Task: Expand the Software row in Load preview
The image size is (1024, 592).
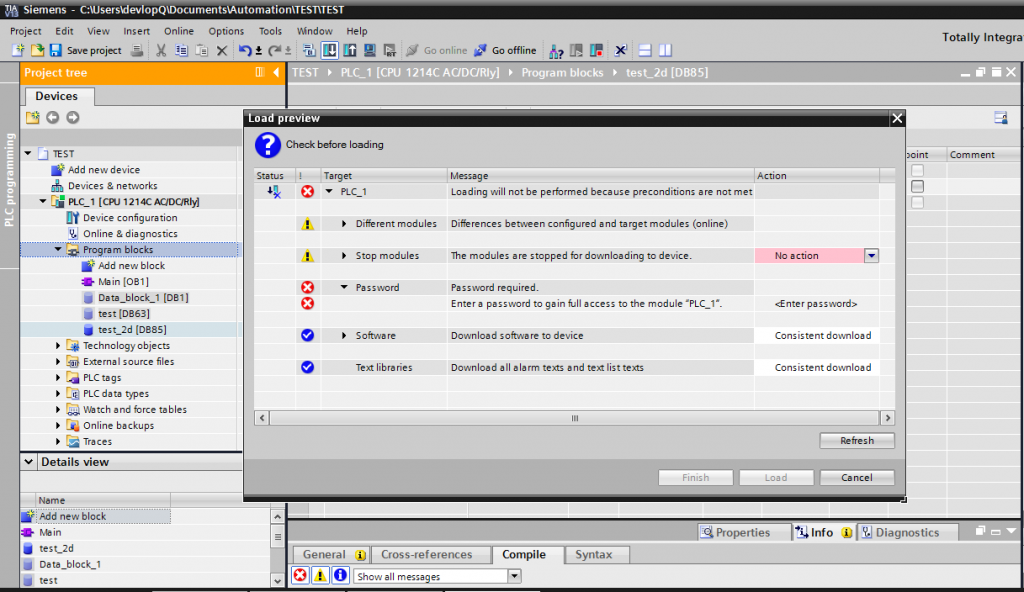Action: [344, 335]
